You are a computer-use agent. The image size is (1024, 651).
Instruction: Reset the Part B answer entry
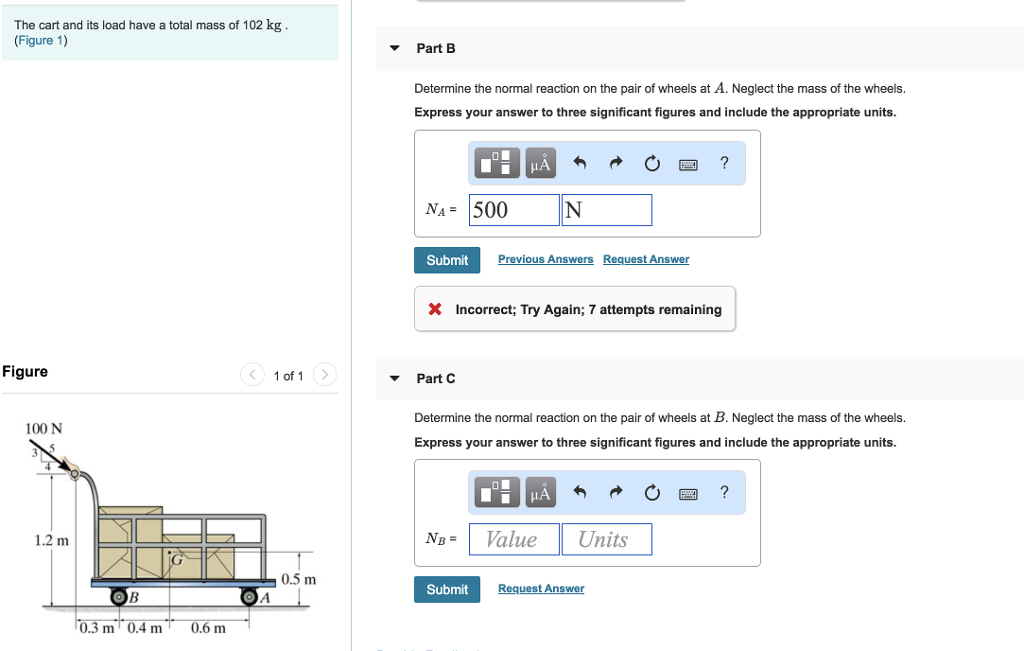coord(652,162)
